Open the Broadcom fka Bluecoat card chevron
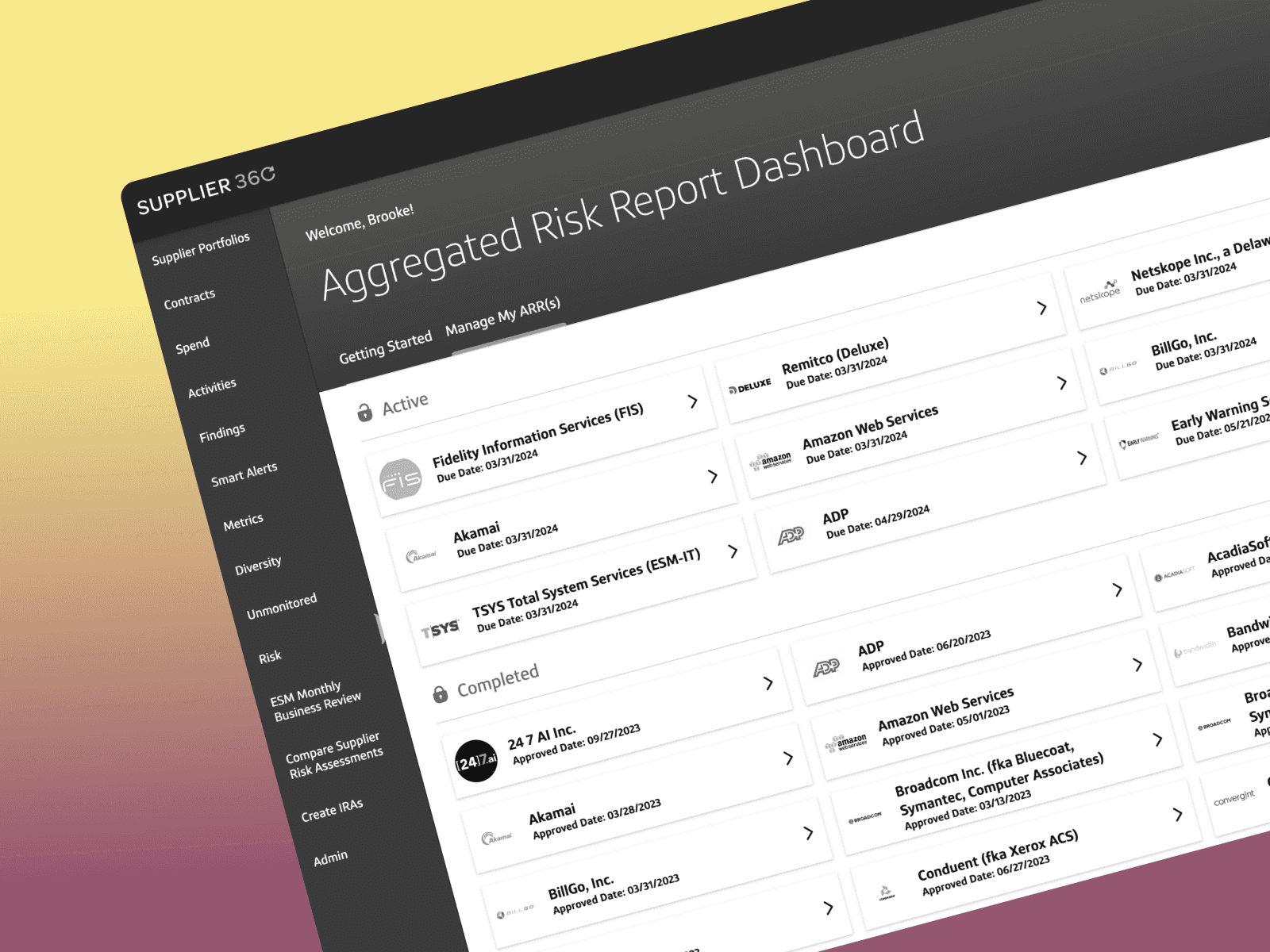This screenshot has height=952, width=1270. coord(1158,739)
